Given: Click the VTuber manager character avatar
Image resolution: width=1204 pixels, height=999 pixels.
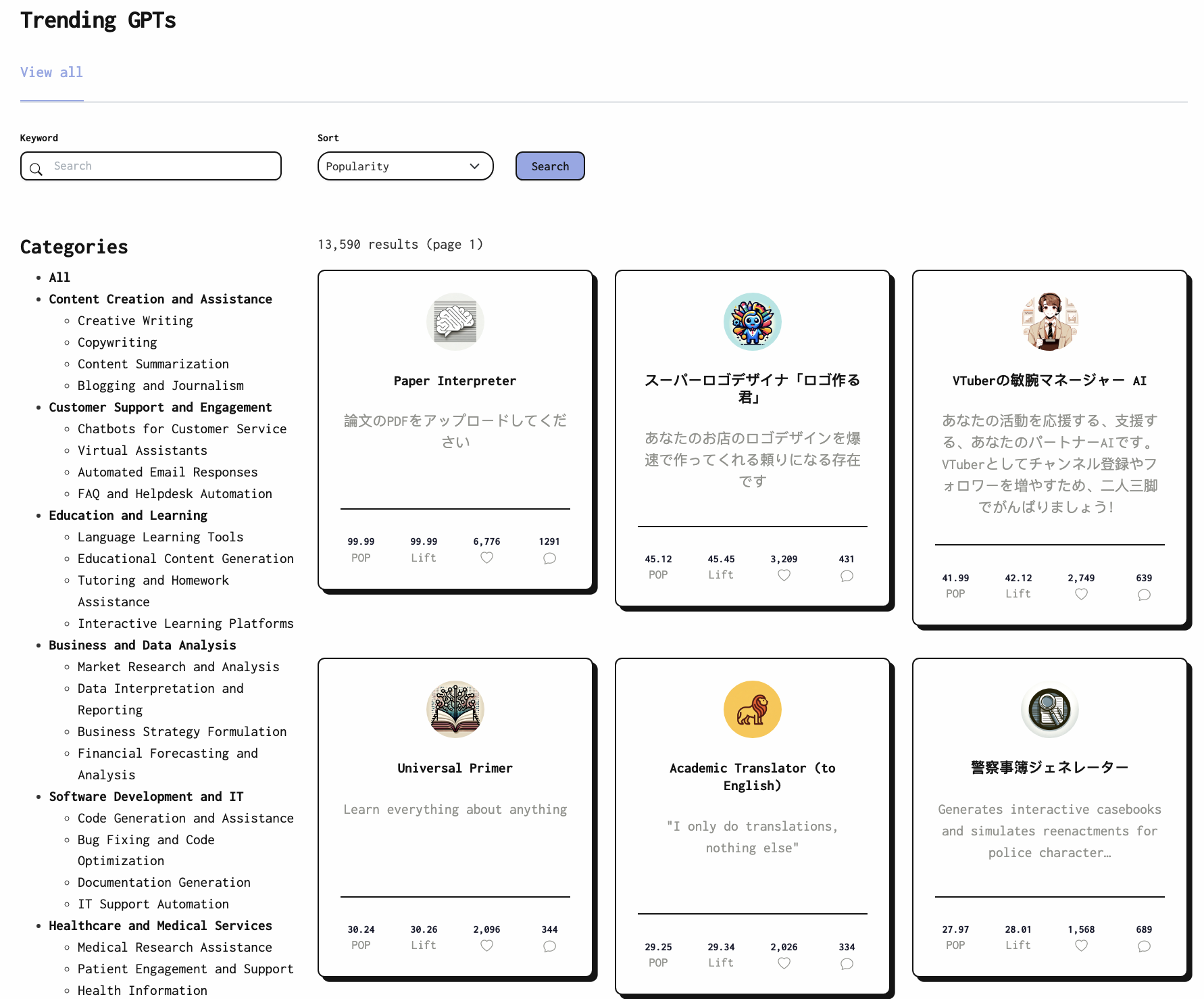Looking at the screenshot, I should [x=1049, y=322].
